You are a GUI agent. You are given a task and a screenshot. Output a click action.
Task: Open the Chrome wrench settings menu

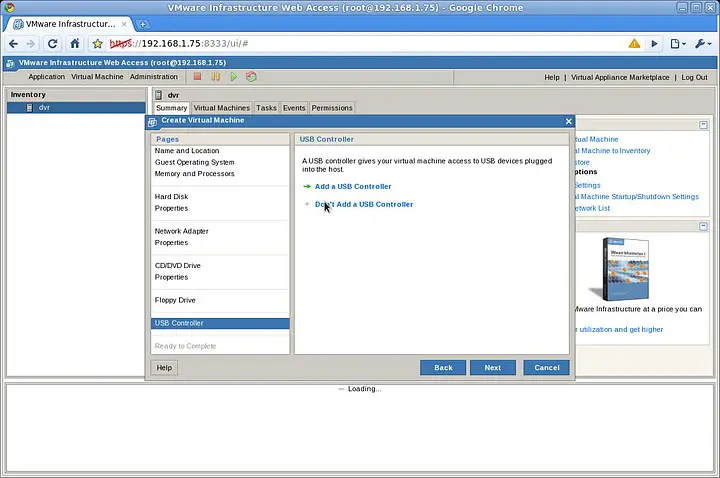pos(703,44)
